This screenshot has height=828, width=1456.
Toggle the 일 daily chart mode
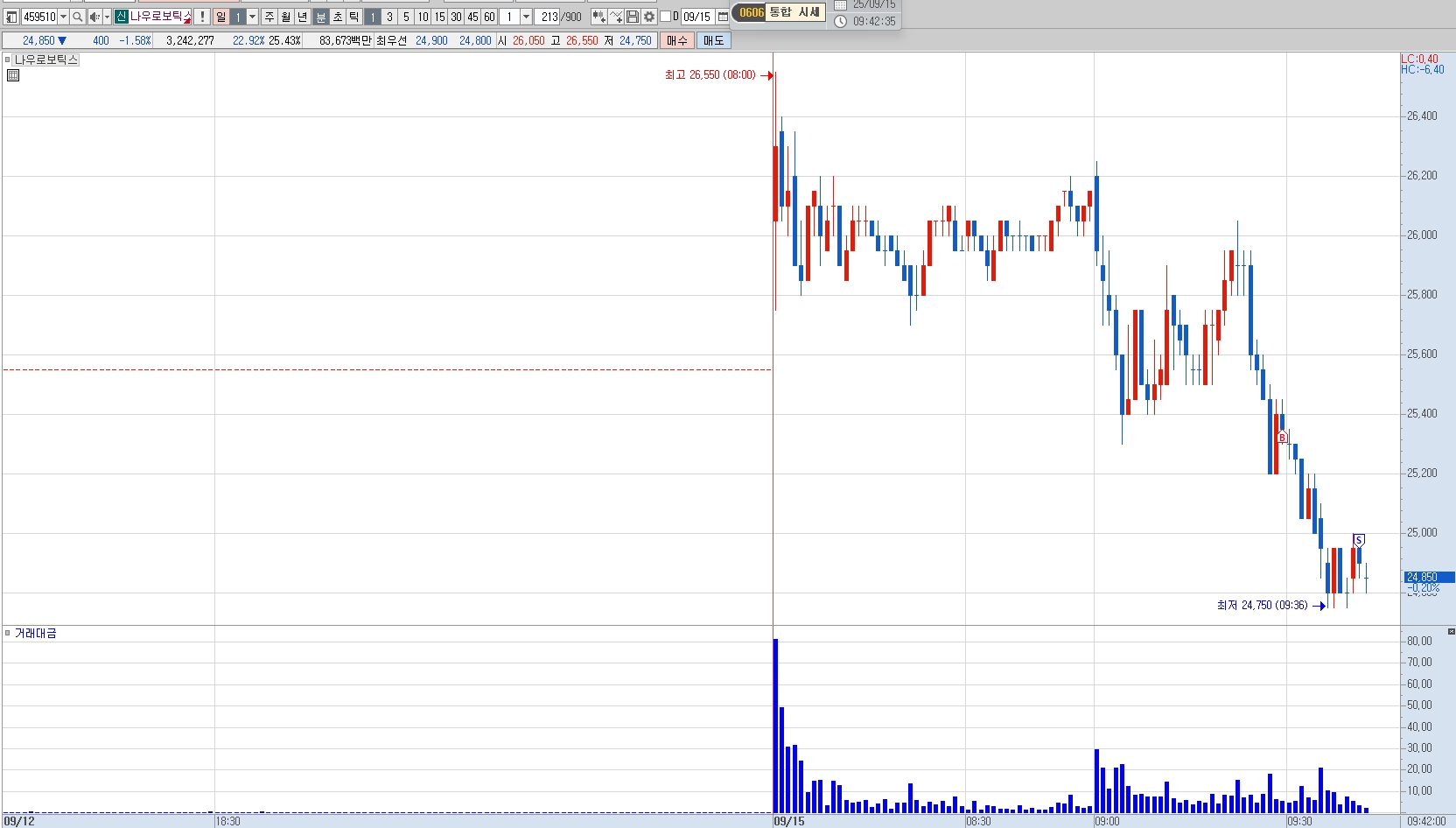220,17
